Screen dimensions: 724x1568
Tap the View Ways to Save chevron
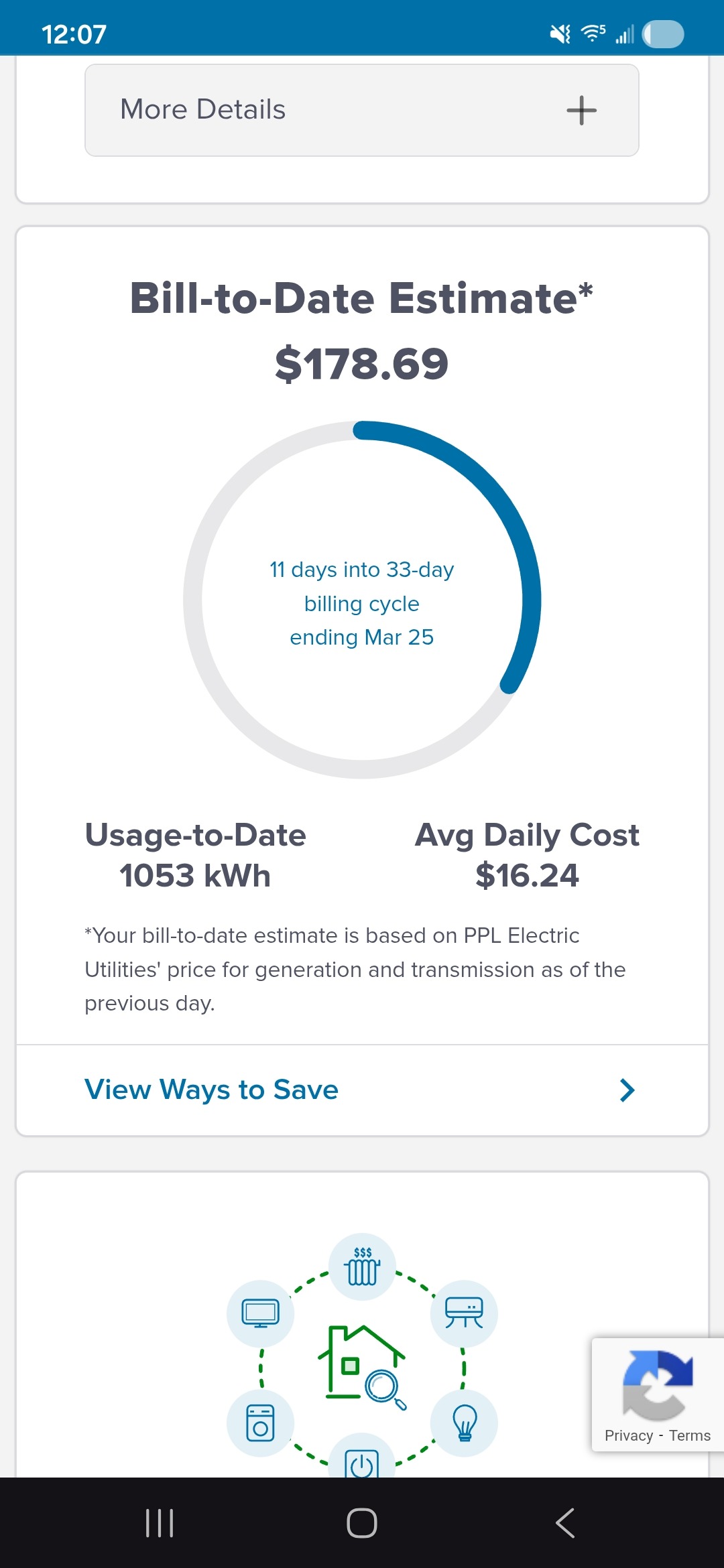(x=627, y=1090)
